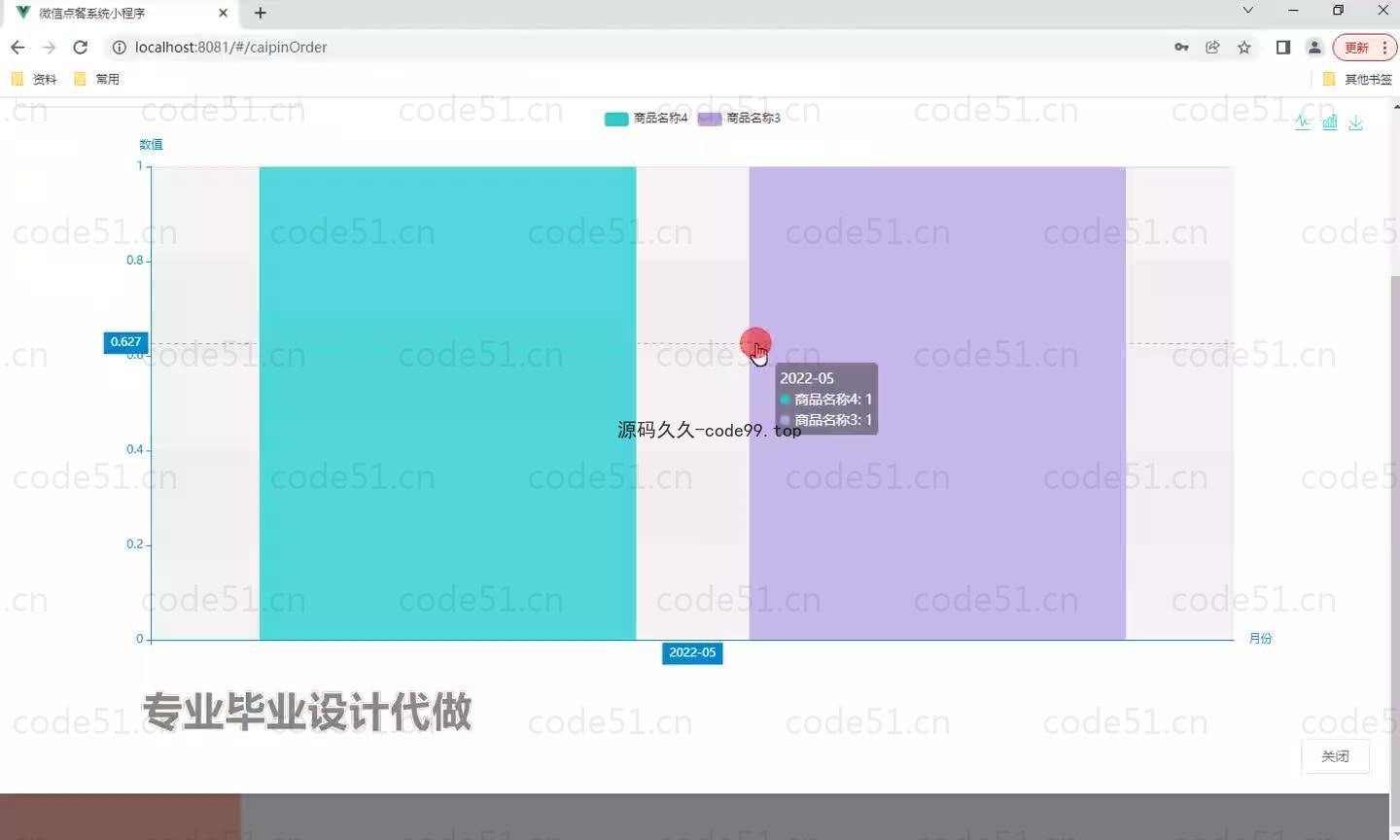Click the 数值 axis name
This screenshot has width=1400, height=840.
click(x=151, y=144)
